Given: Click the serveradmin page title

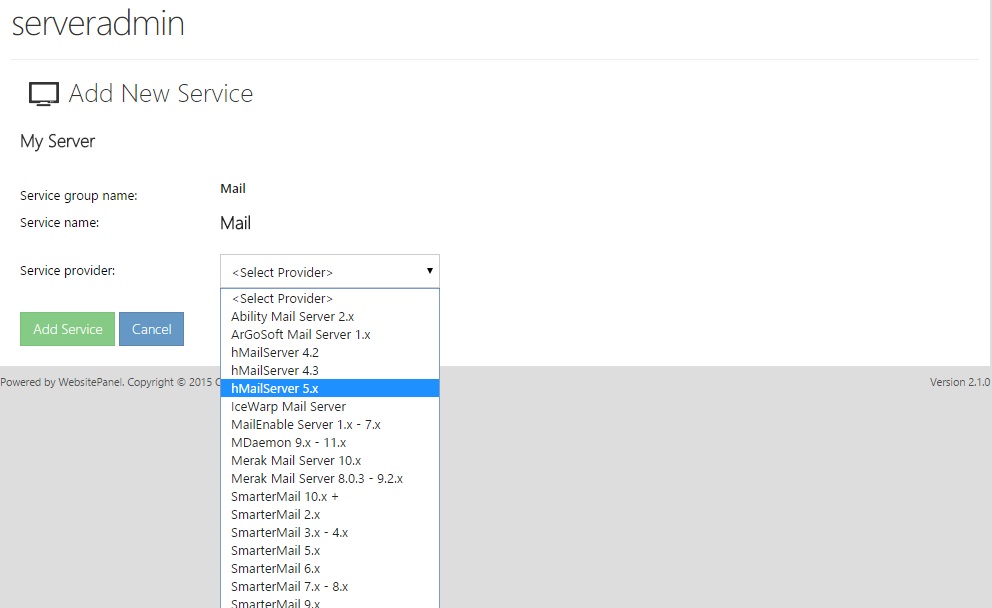Looking at the screenshot, I should pyautogui.click(x=98, y=23).
